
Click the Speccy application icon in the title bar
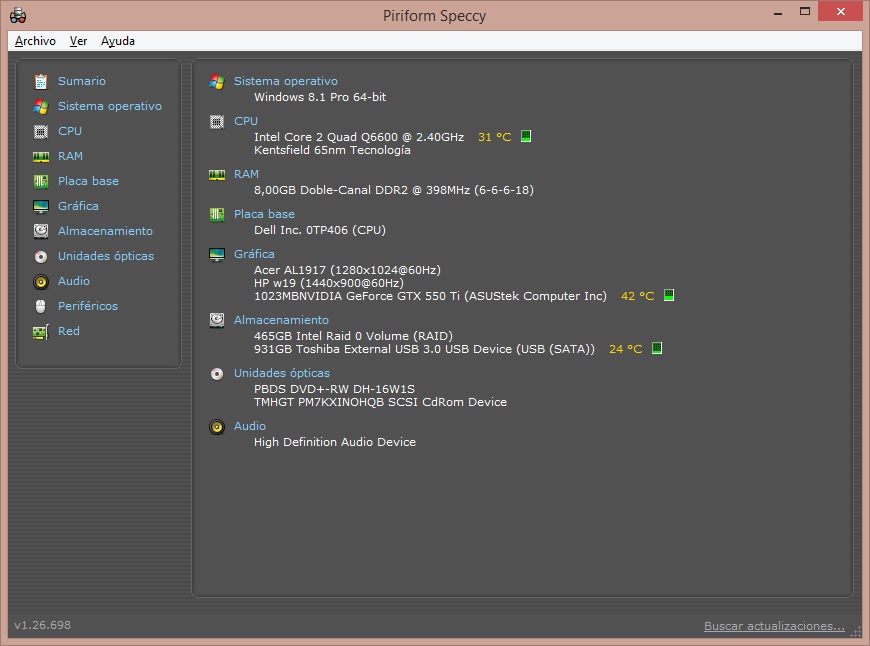pyautogui.click(x=17, y=15)
